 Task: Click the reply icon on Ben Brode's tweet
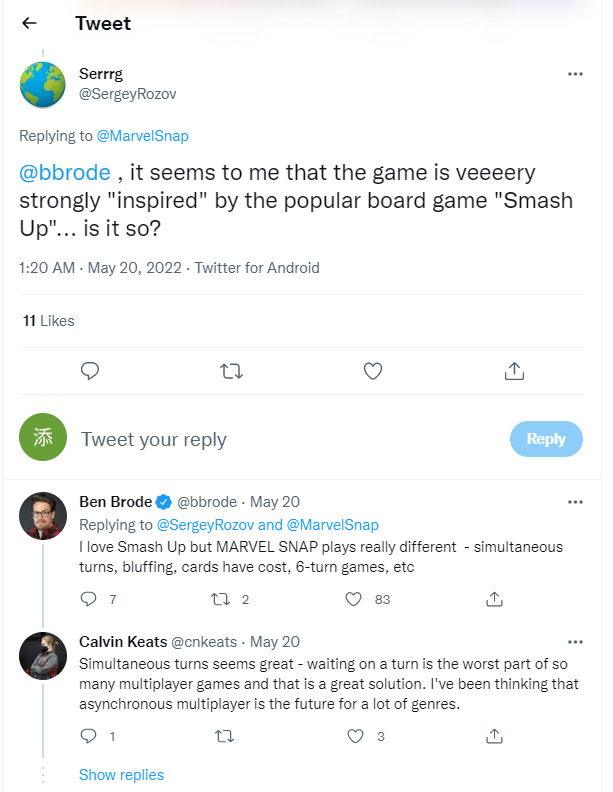[x=88, y=599]
